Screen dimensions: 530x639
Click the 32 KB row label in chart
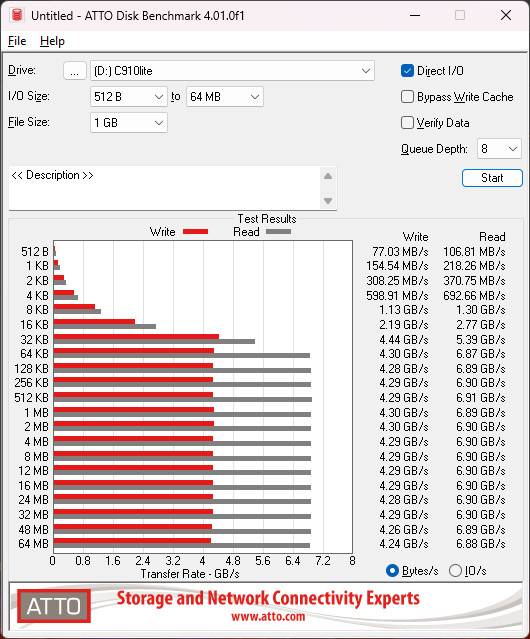coord(35,339)
